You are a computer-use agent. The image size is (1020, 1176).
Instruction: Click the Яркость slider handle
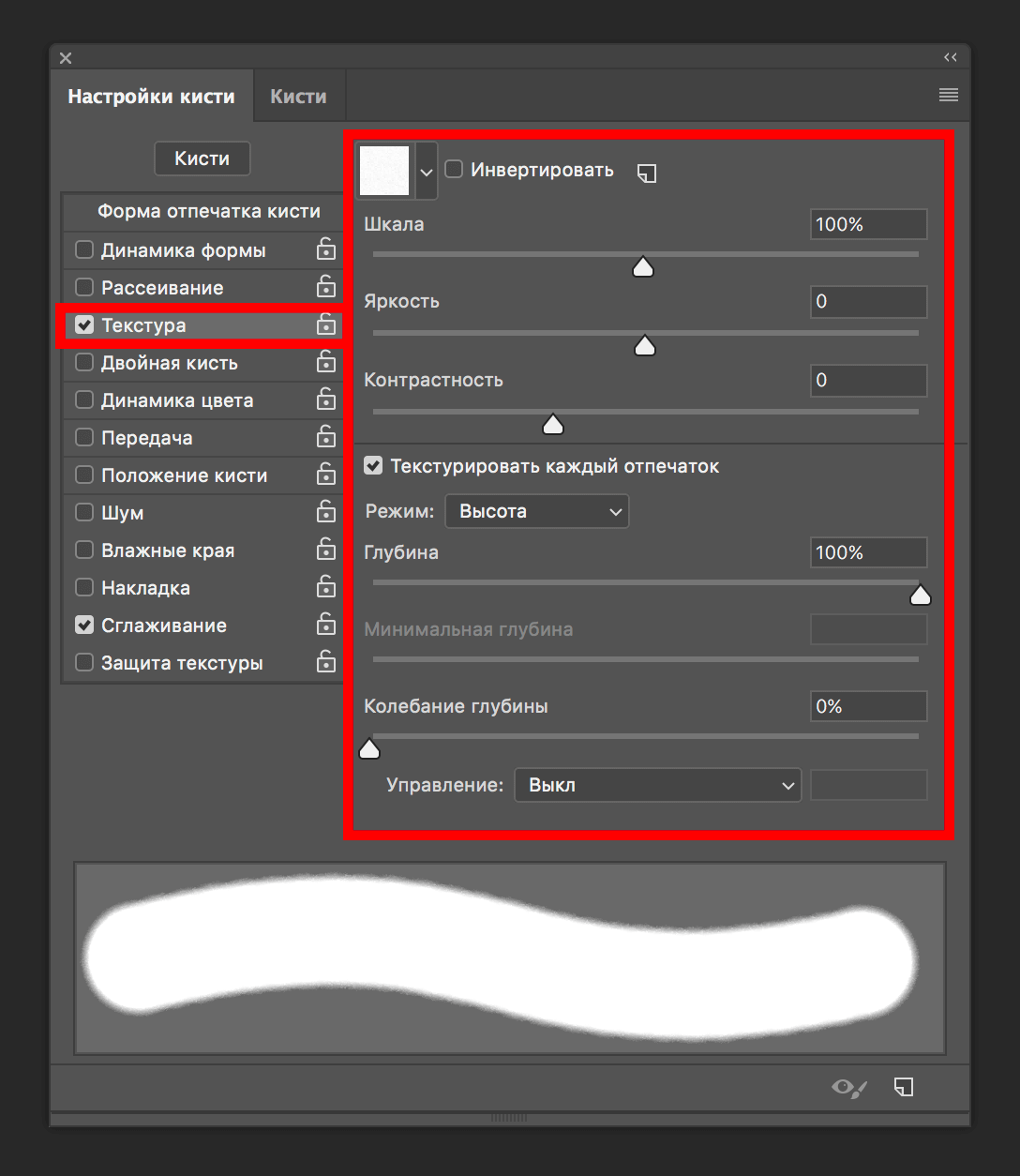[x=644, y=347]
